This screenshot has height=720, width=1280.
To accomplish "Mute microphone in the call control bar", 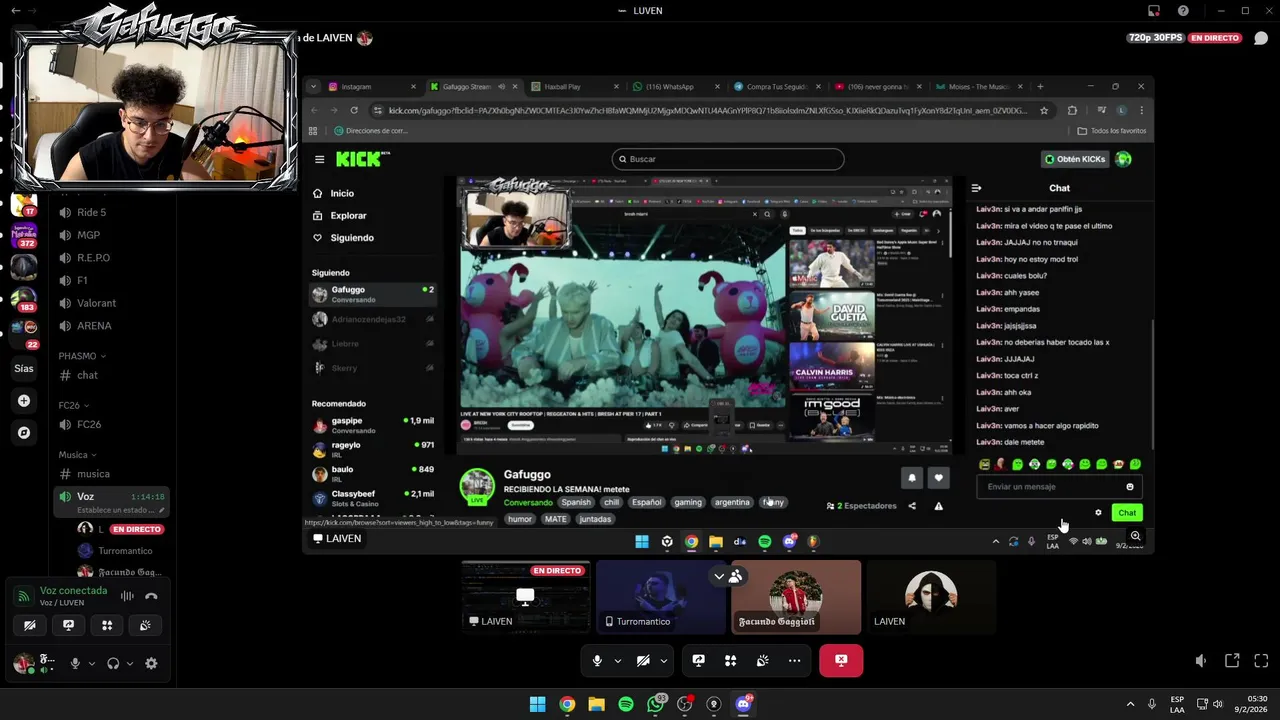I will coord(597,661).
